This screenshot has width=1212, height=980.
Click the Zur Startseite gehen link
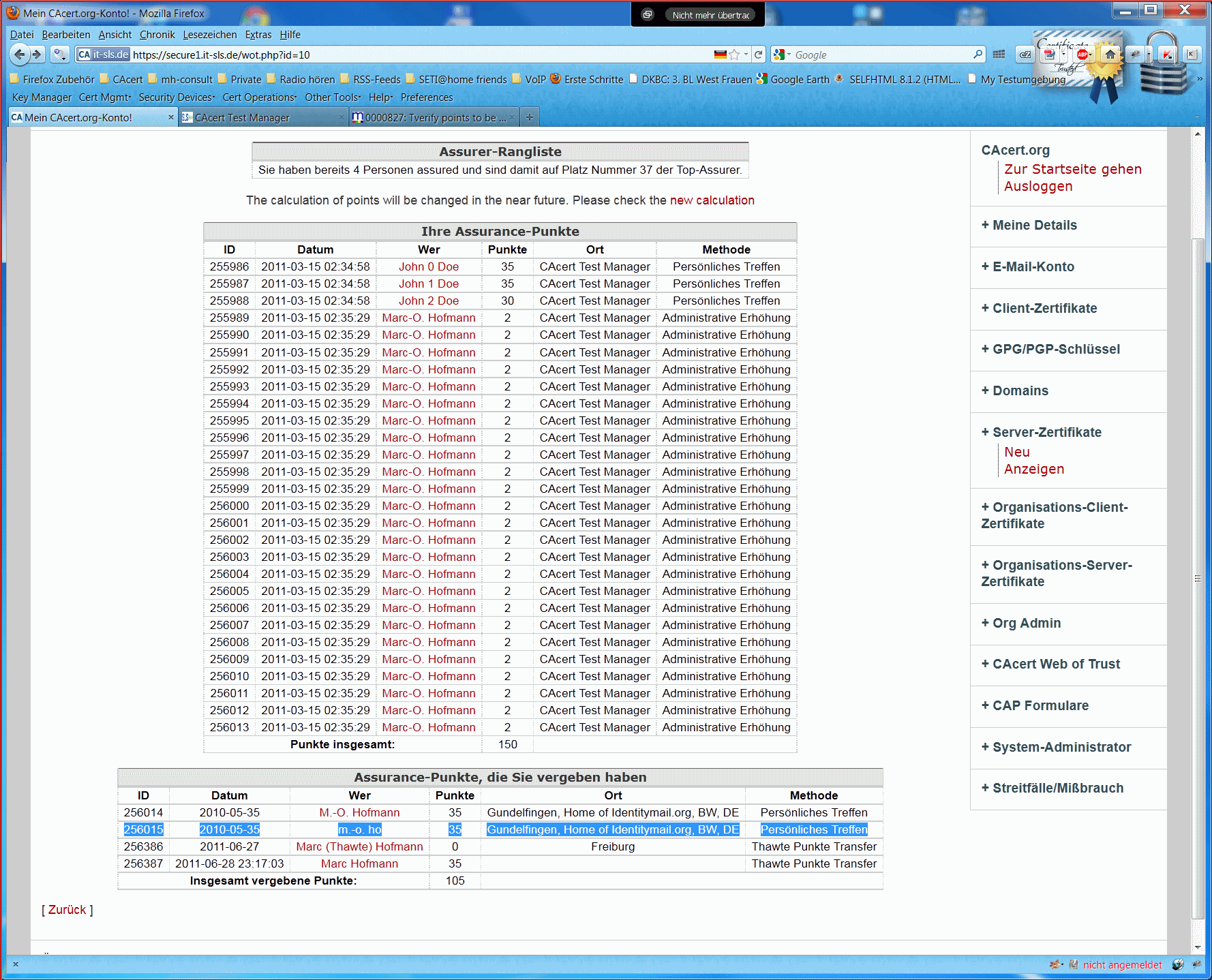pyautogui.click(x=1073, y=169)
